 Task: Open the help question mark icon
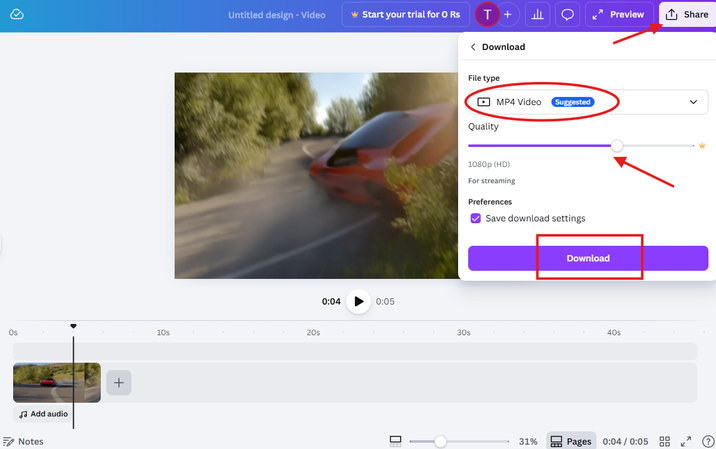708,441
